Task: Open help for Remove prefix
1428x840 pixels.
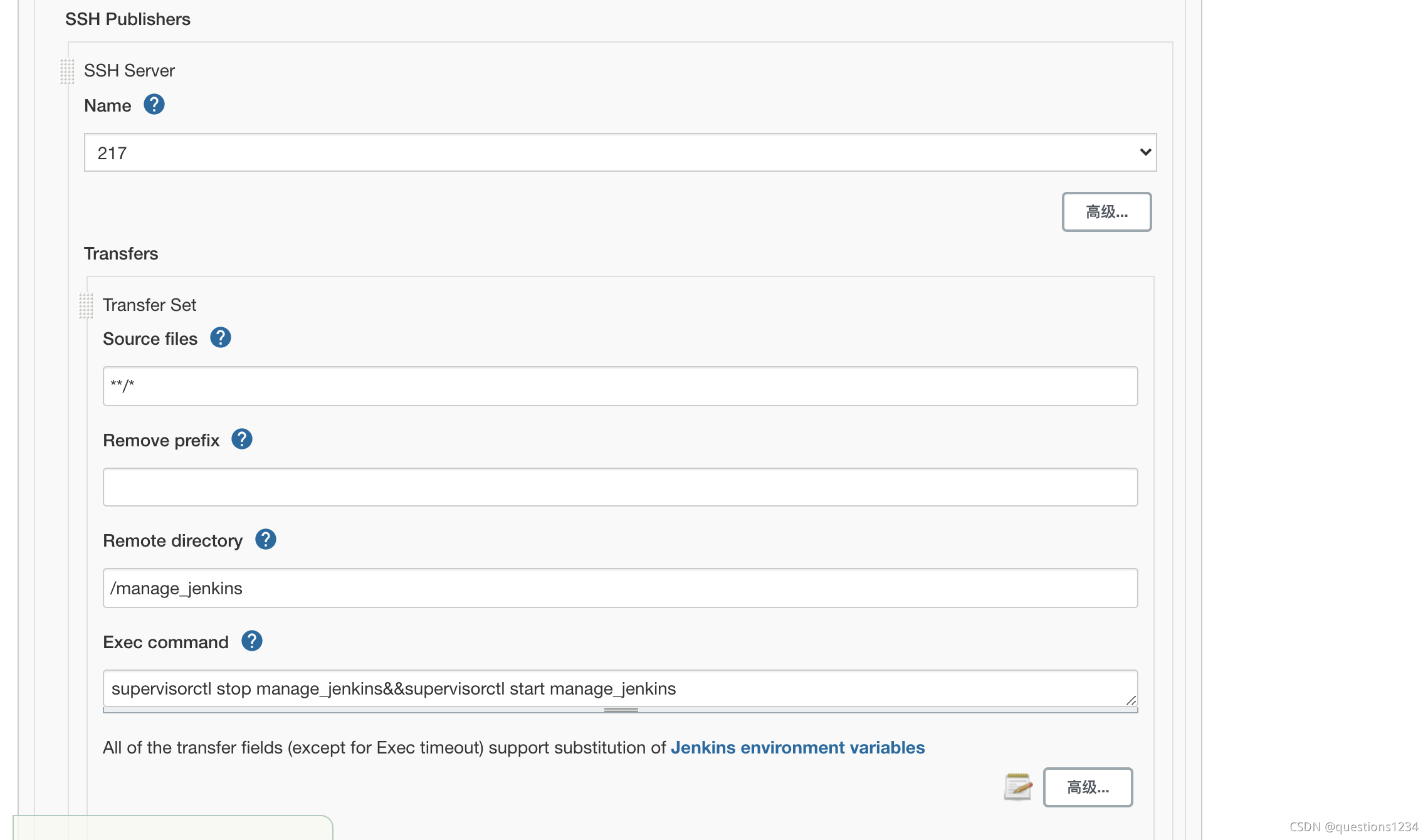Action: [241, 439]
